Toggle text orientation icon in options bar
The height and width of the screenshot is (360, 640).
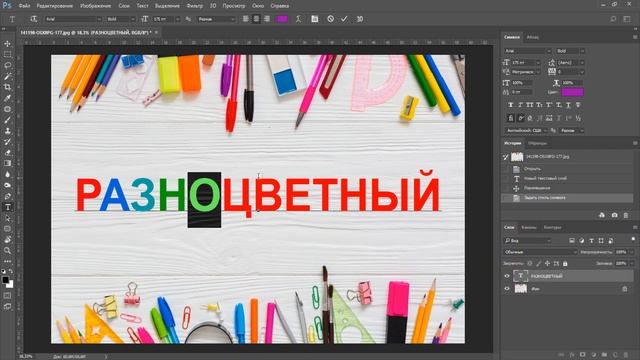[x=33, y=19]
